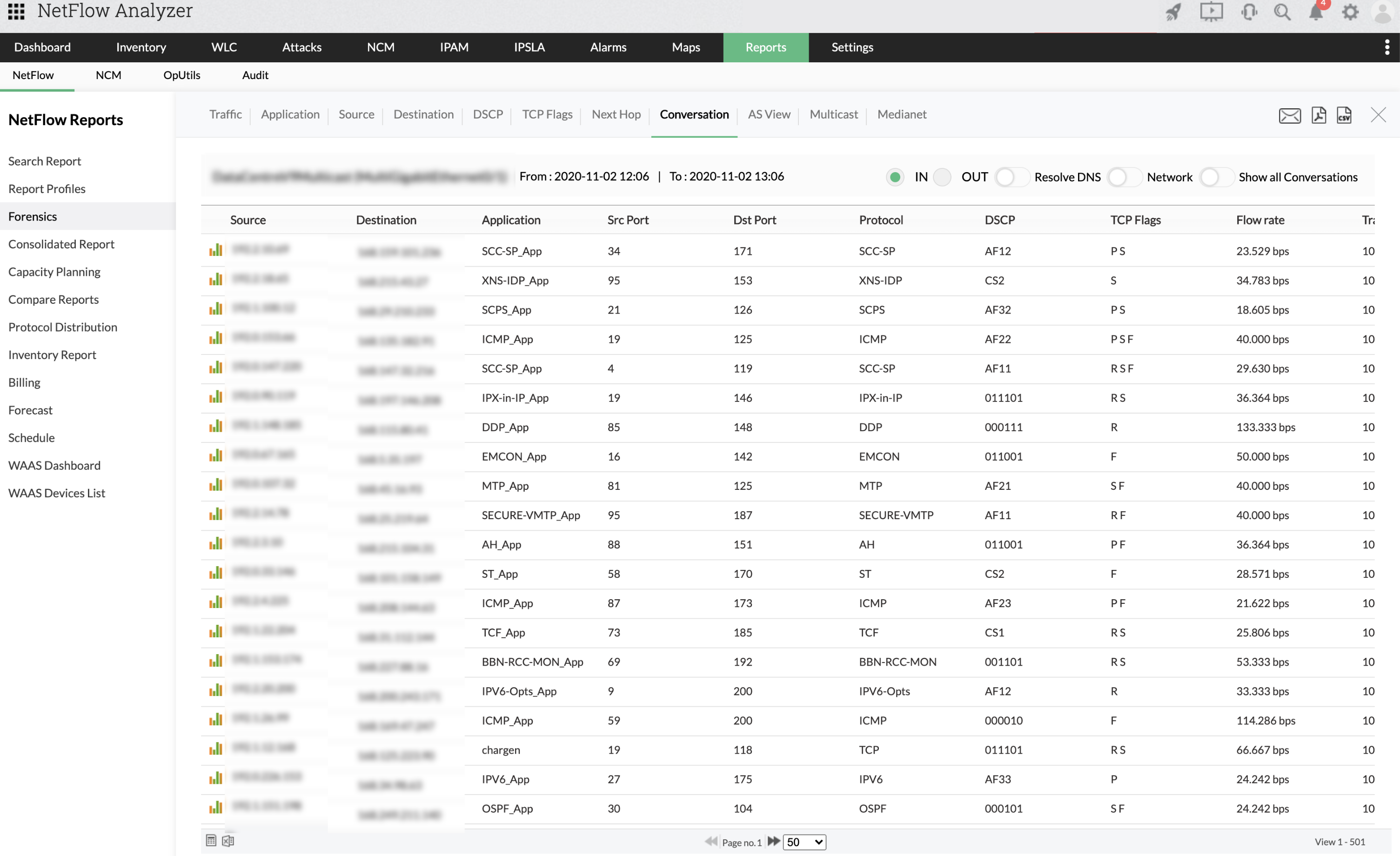This screenshot has height=856, width=1400.
Task: Open the notifications bell icon
Action: [x=1316, y=13]
